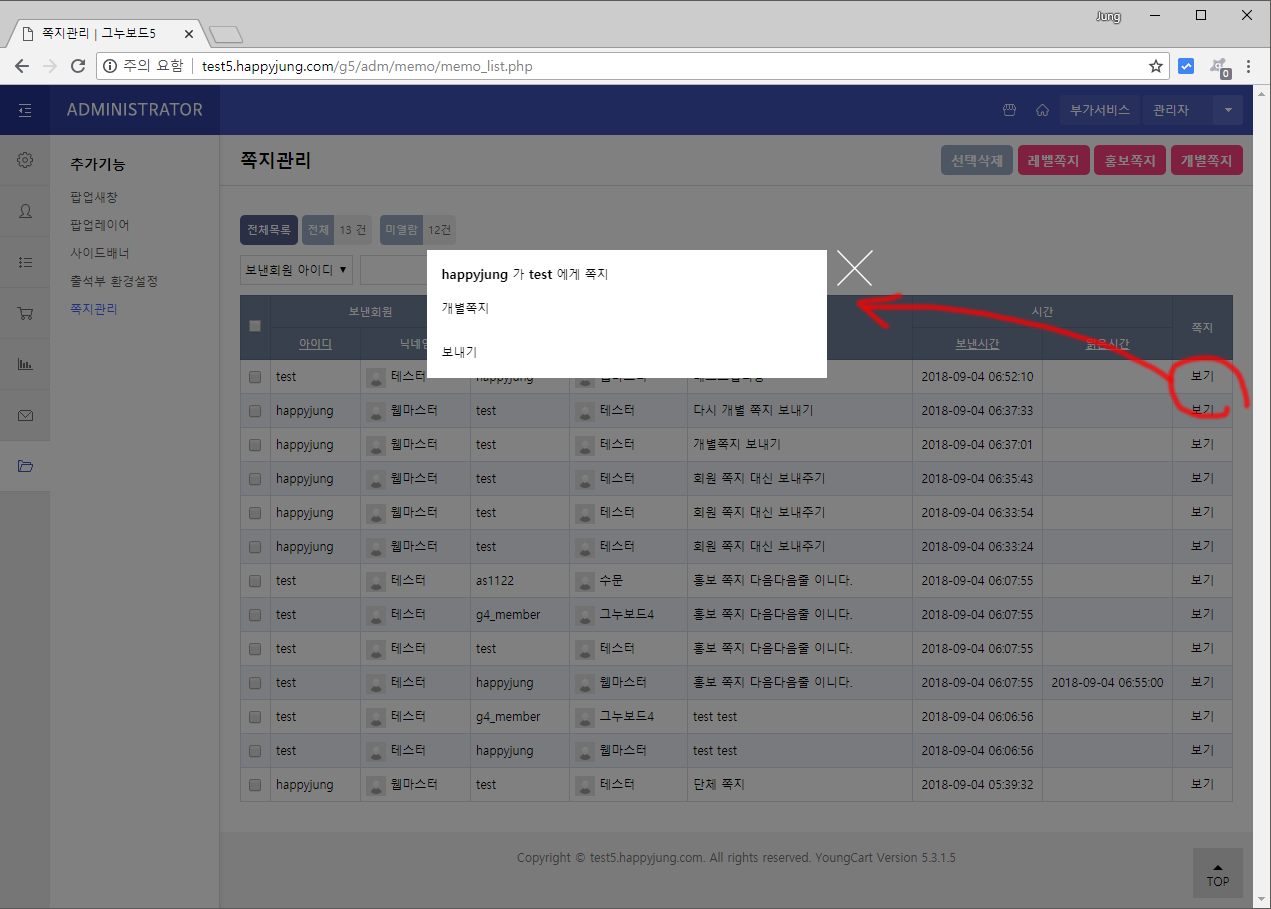Click the 선택삭제 button
This screenshot has width=1271, height=909.
tap(977, 160)
